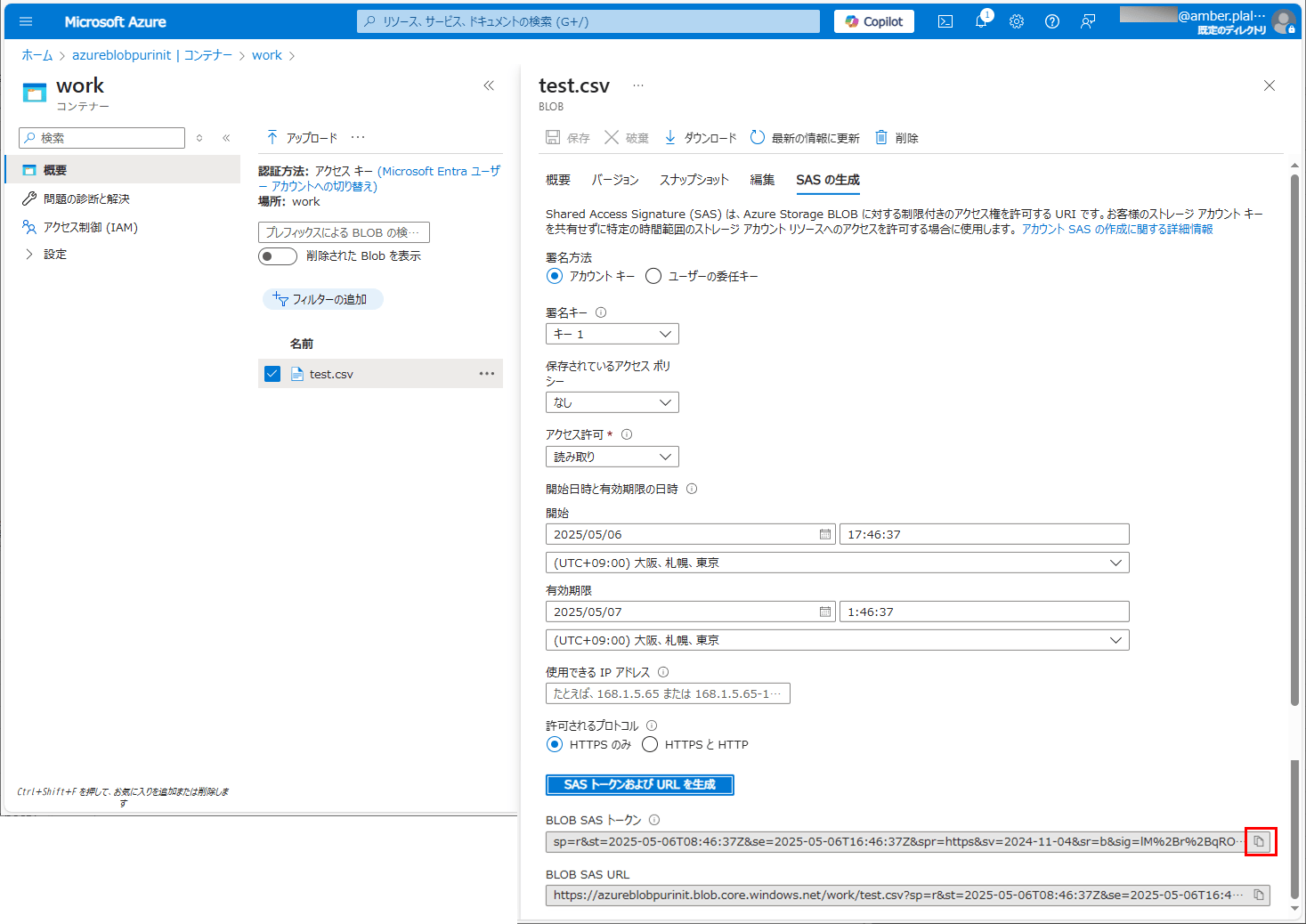Image resolution: width=1306 pixels, height=924 pixels.
Task: Click the expiry time field 1:46:37
Action: (x=985, y=612)
